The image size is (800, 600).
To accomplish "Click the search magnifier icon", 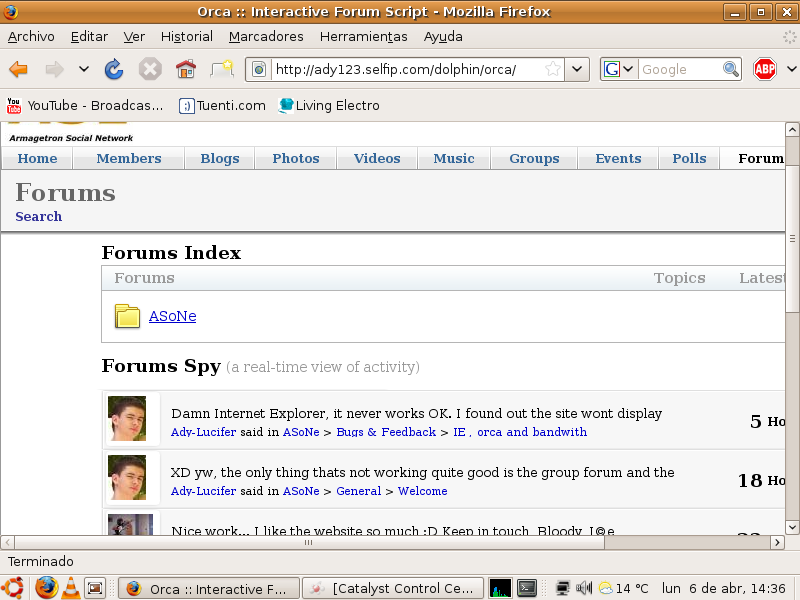I will [x=731, y=69].
